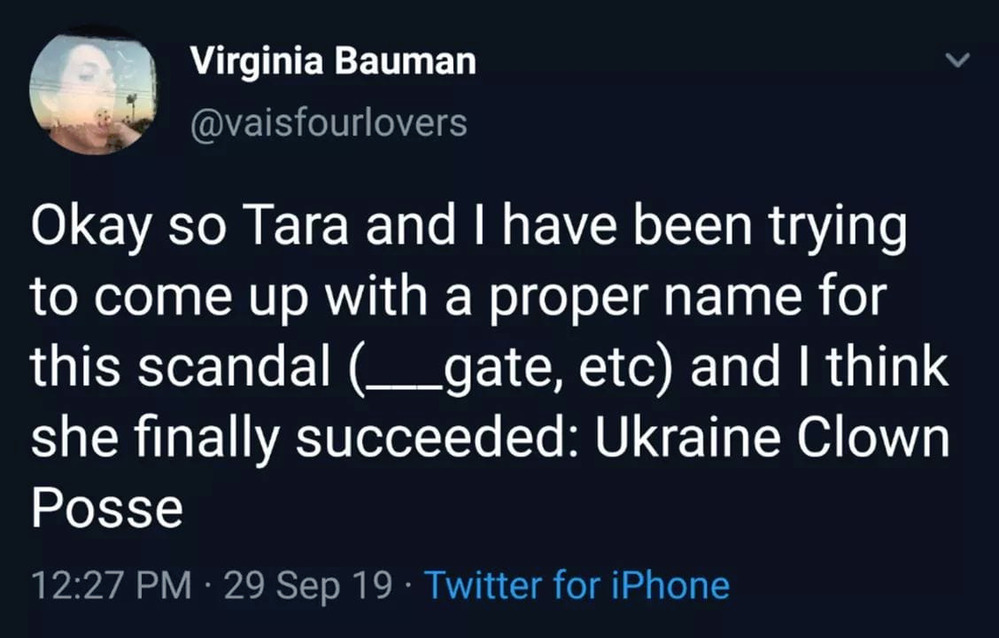Click the "(___gate, etc)" text

click(511, 369)
